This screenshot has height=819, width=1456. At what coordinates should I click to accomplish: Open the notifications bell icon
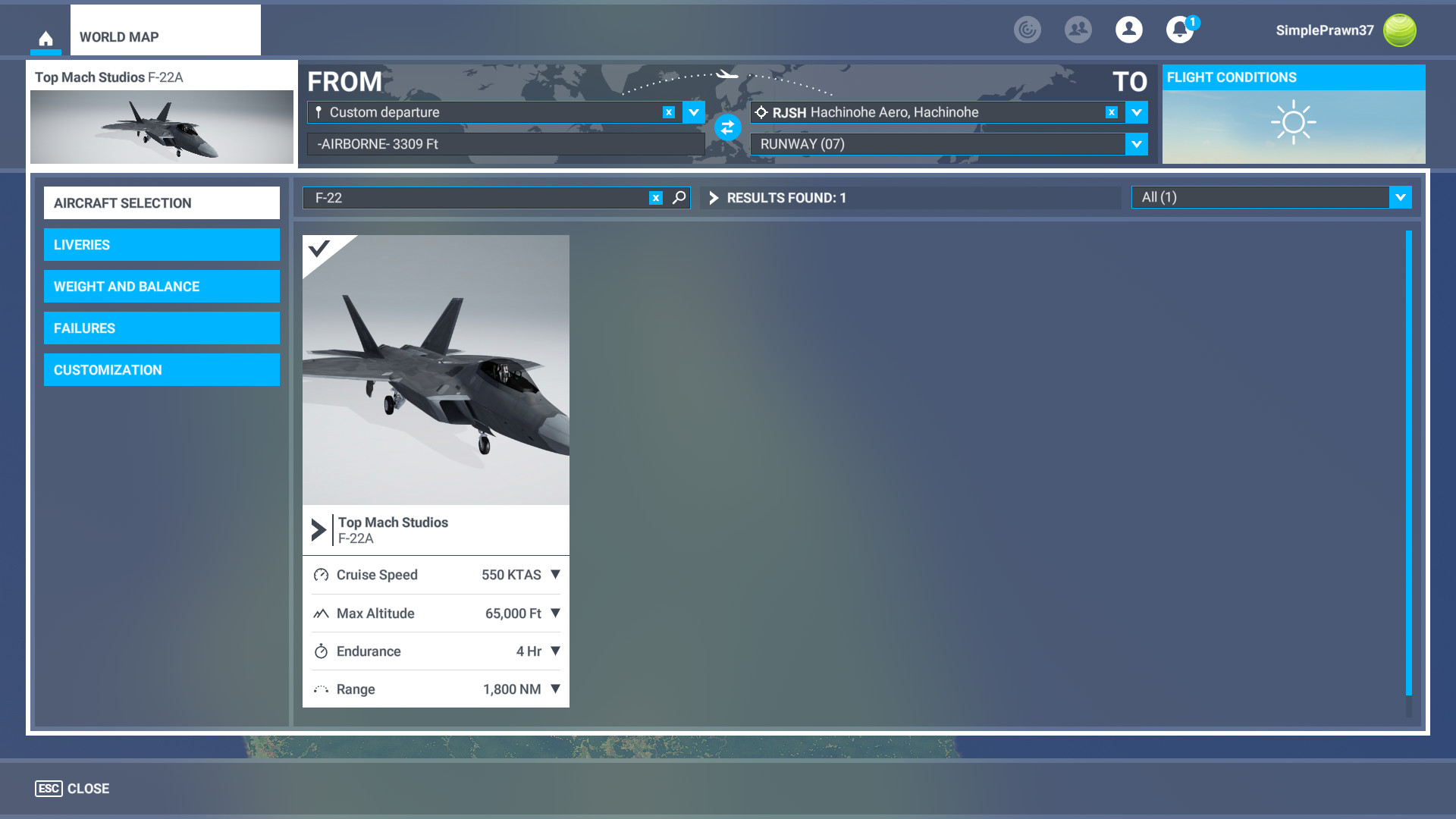(1179, 30)
